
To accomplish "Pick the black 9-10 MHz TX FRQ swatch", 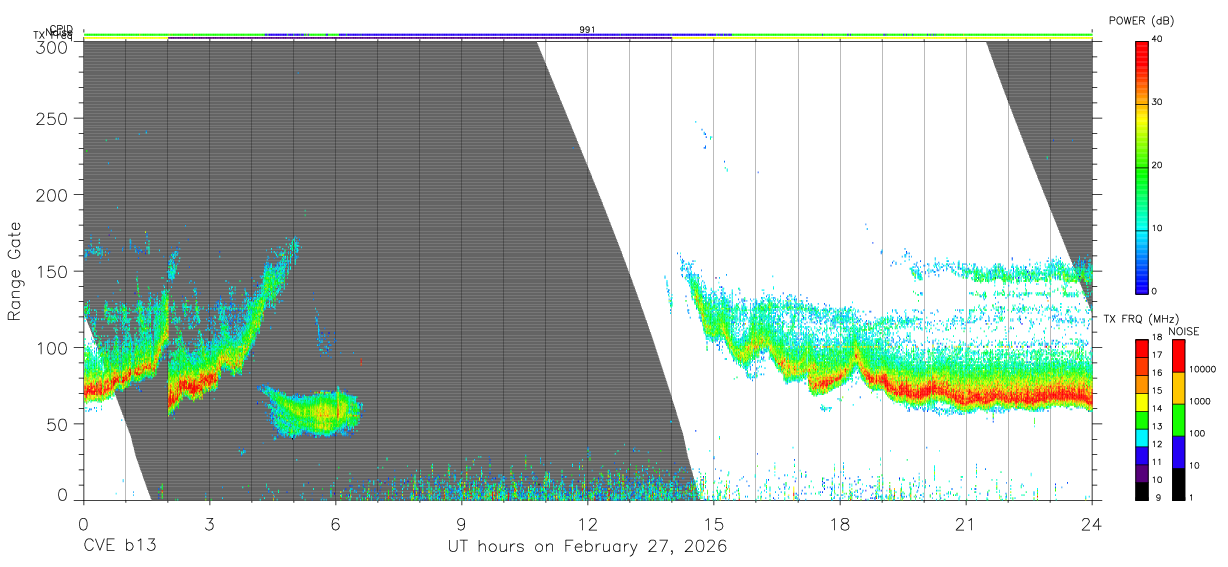I will 1142,490.
